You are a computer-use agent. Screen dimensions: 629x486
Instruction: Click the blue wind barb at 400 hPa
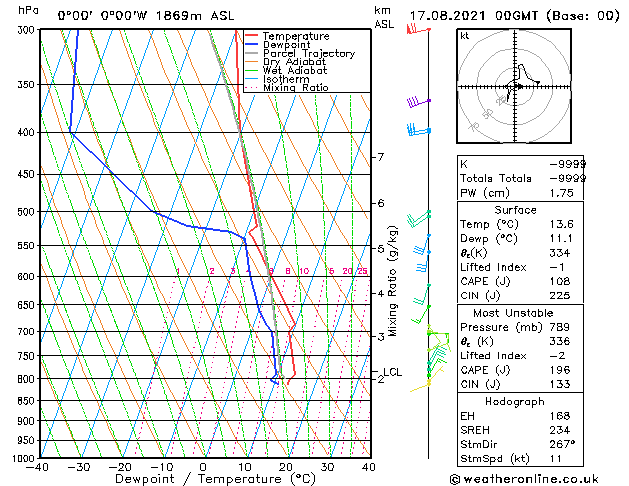click(418, 130)
